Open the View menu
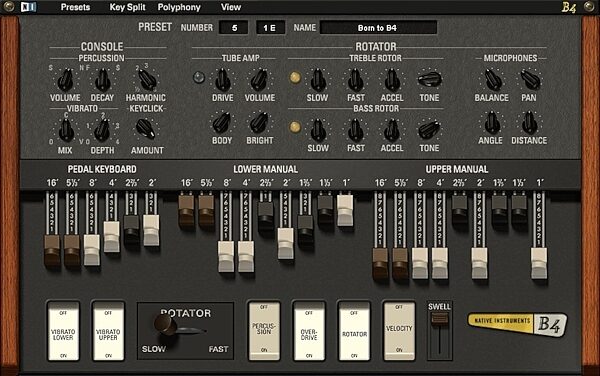The width and height of the screenshot is (600, 376). pyautogui.click(x=231, y=7)
